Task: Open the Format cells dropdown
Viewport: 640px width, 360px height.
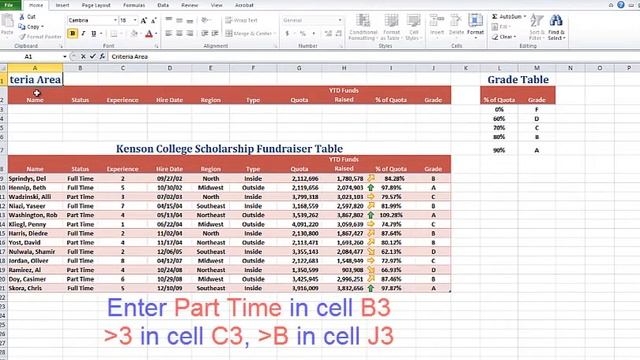Action: pos(476,27)
